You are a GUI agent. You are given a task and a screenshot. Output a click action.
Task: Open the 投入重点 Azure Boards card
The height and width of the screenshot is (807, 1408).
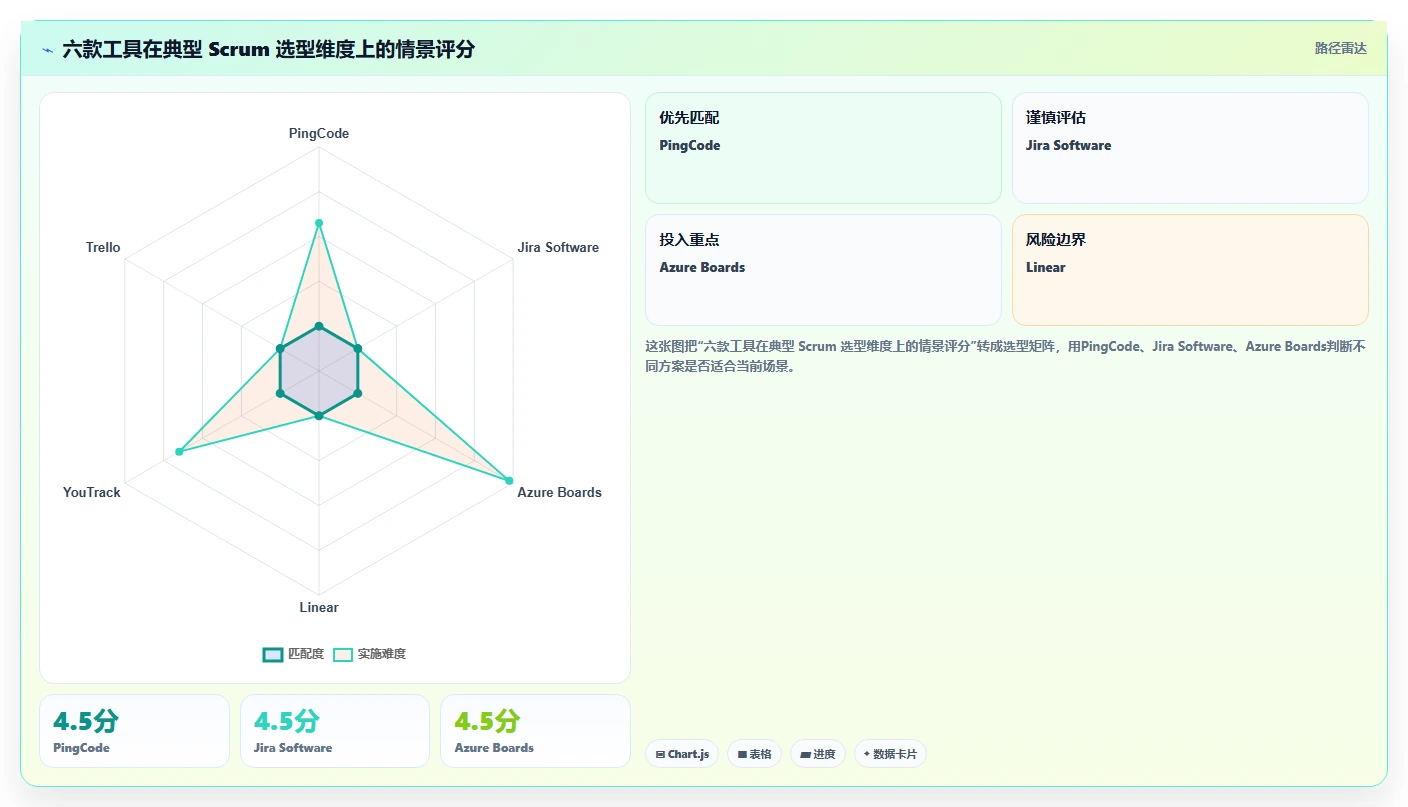pyautogui.click(x=823, y=270)
